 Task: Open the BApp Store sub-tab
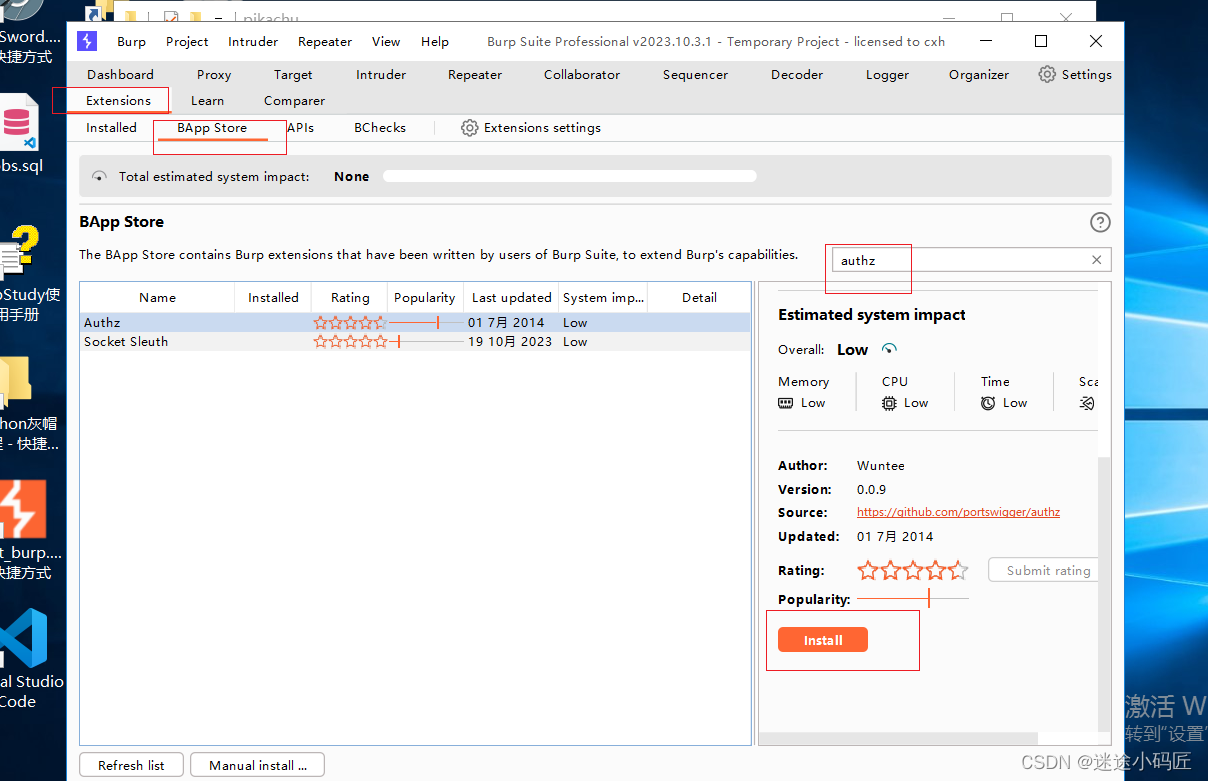[212, 127]
